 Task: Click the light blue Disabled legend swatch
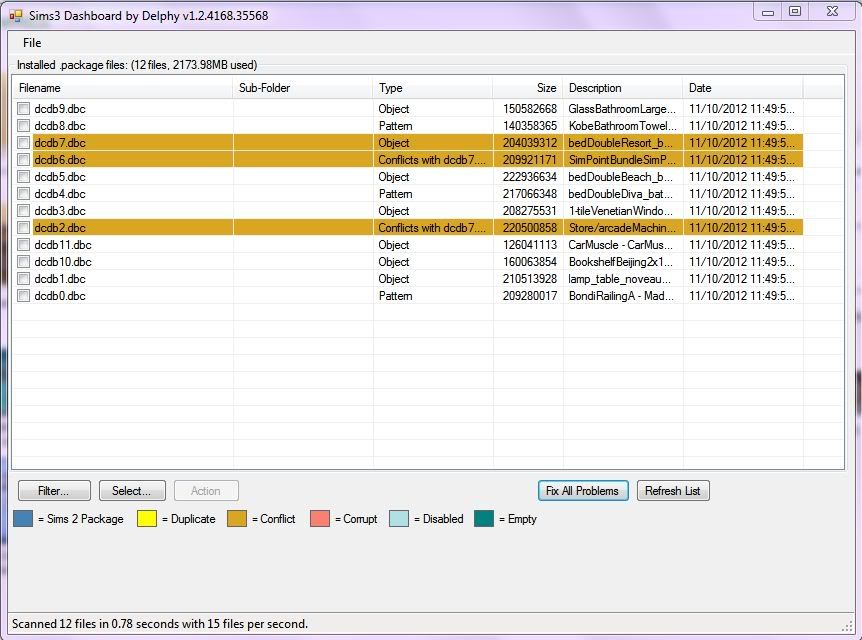(x=399, y=518)
